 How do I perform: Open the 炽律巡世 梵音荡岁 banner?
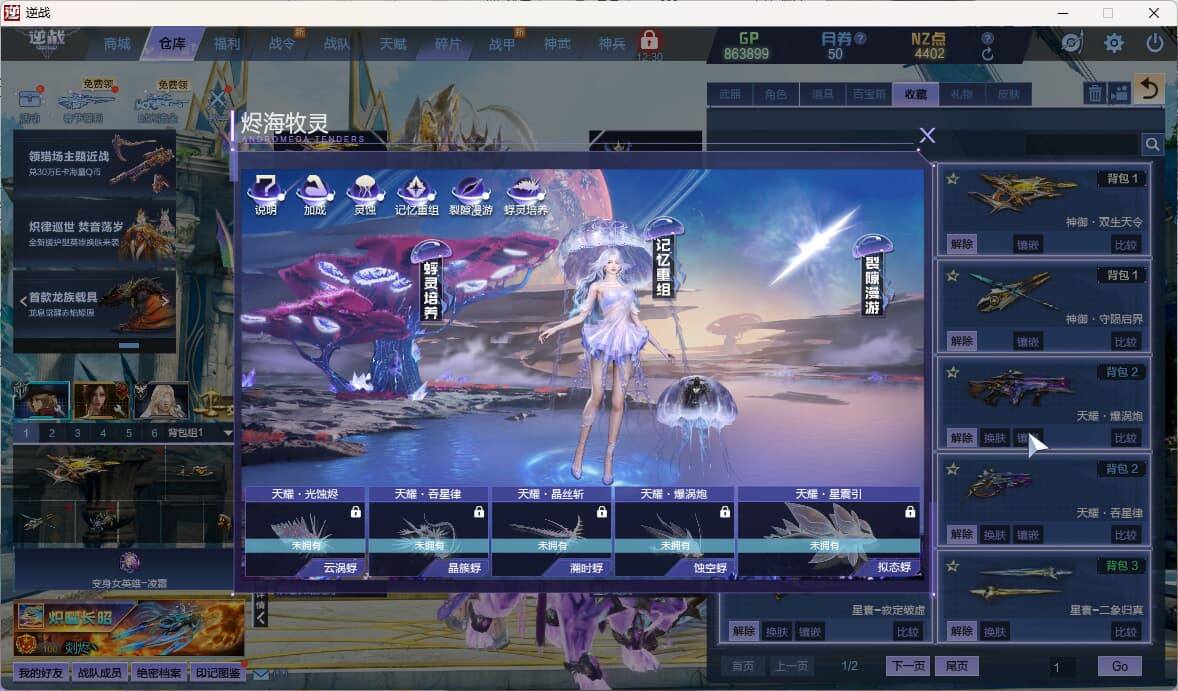point(95,234)
